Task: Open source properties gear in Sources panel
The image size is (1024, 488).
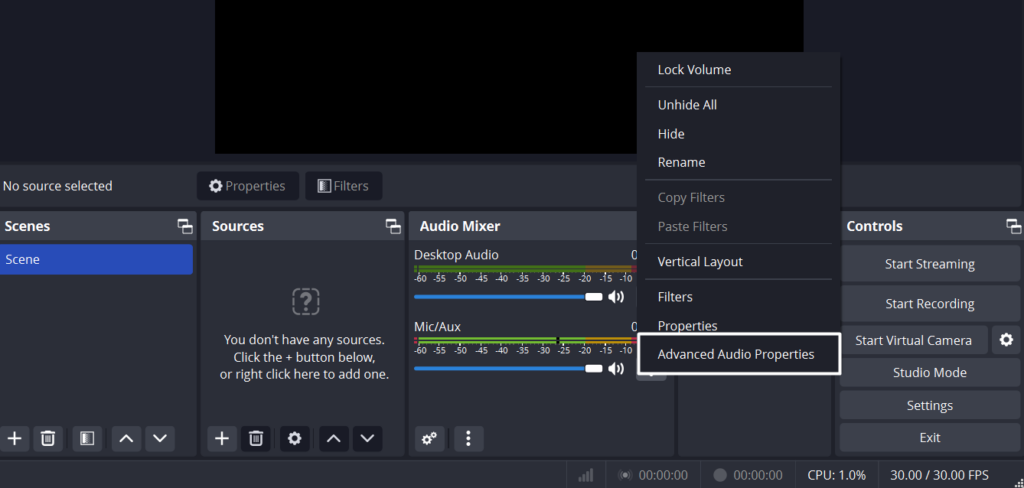Action: 294,438
